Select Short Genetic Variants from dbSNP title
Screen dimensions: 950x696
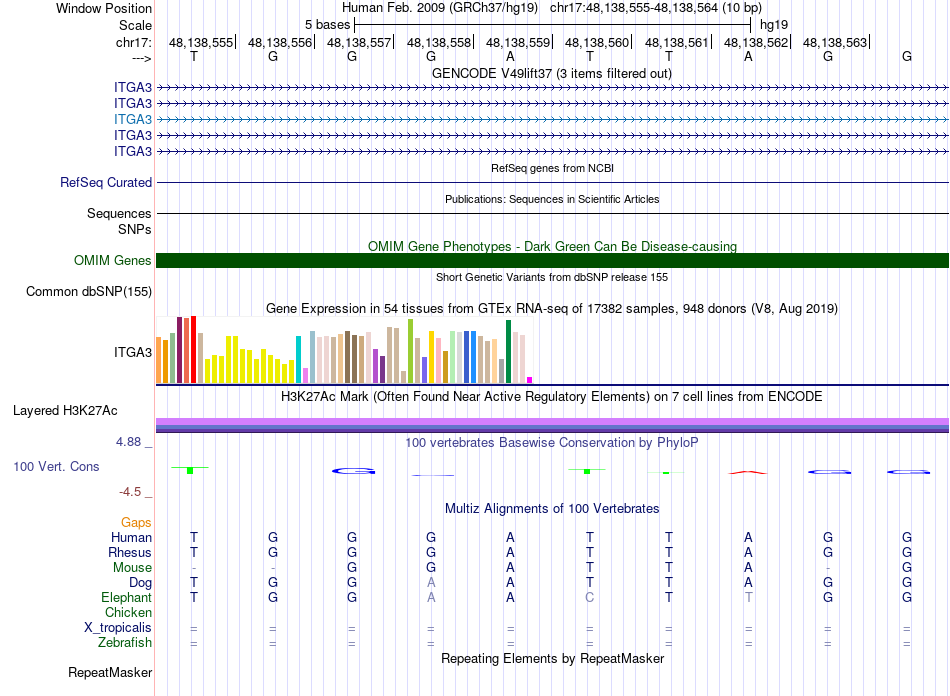tap(552, 277)
